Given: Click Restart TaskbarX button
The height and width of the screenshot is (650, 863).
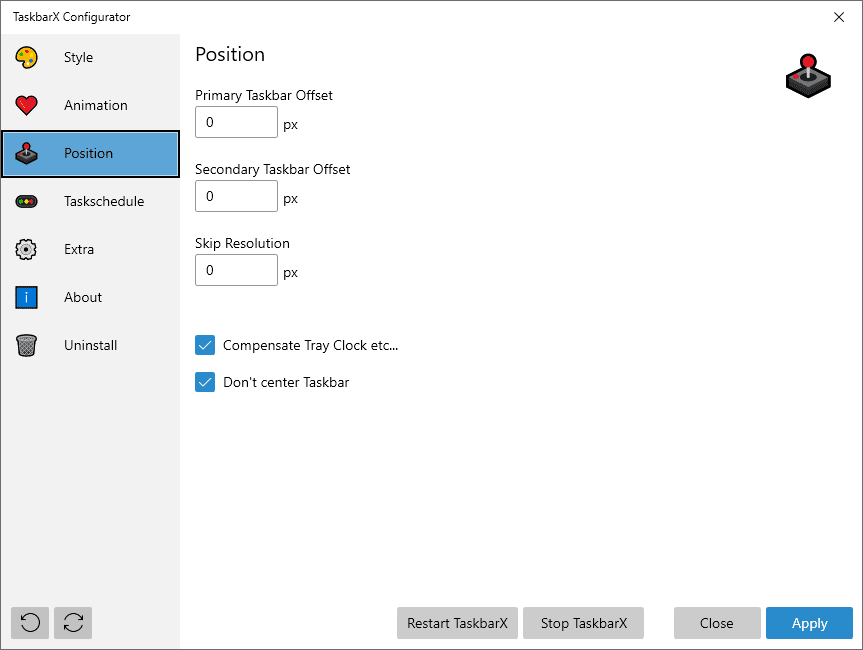Looking at the screenshot, I should [x=457, y=623].
